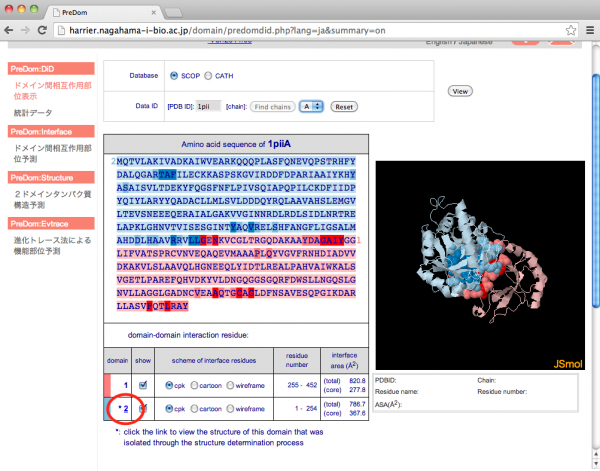Select the SCOP database radio button
The width and height of the screenshot is (600, 471).
coord(175,76)
